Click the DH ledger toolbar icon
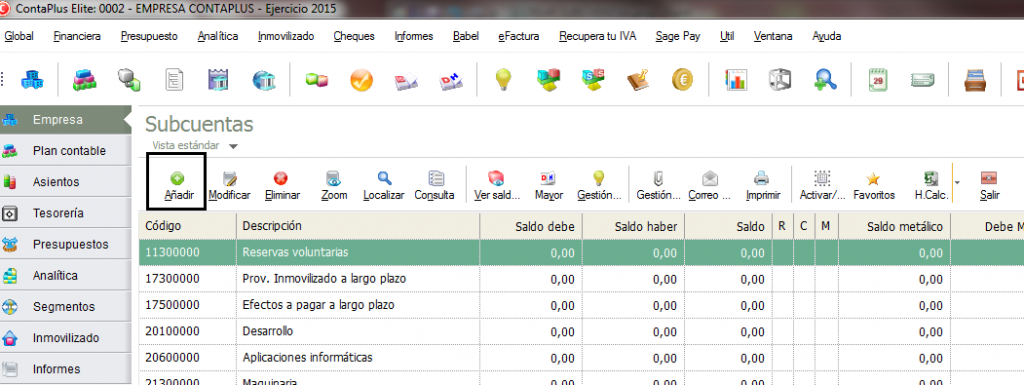Viewport: 1024px width, 385px height. click(451, 80)
